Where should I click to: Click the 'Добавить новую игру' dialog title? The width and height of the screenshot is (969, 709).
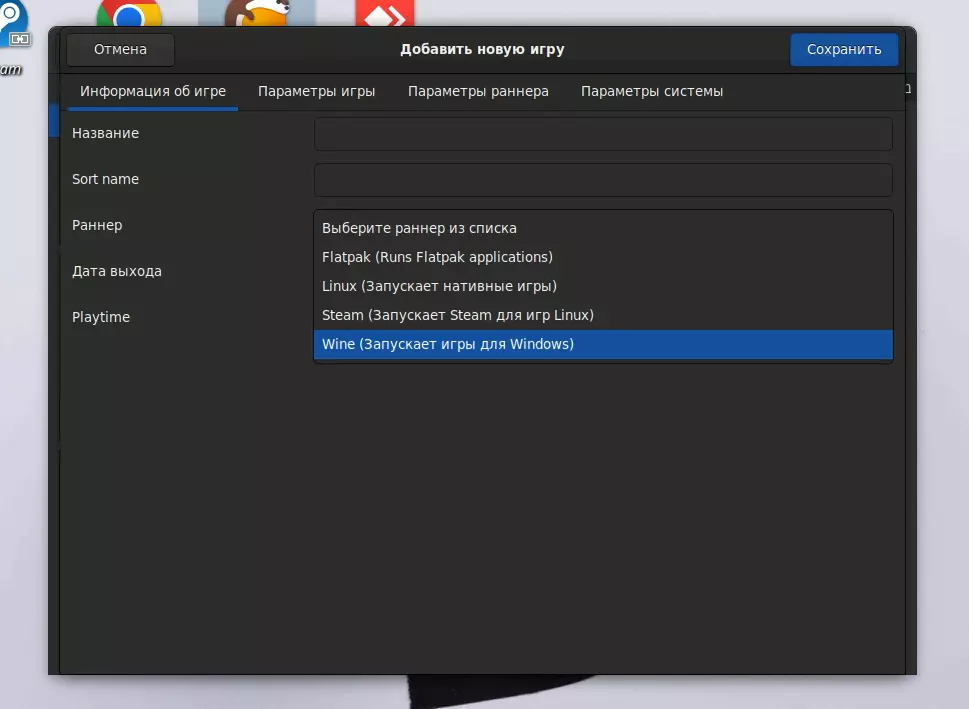click(482, 49)
